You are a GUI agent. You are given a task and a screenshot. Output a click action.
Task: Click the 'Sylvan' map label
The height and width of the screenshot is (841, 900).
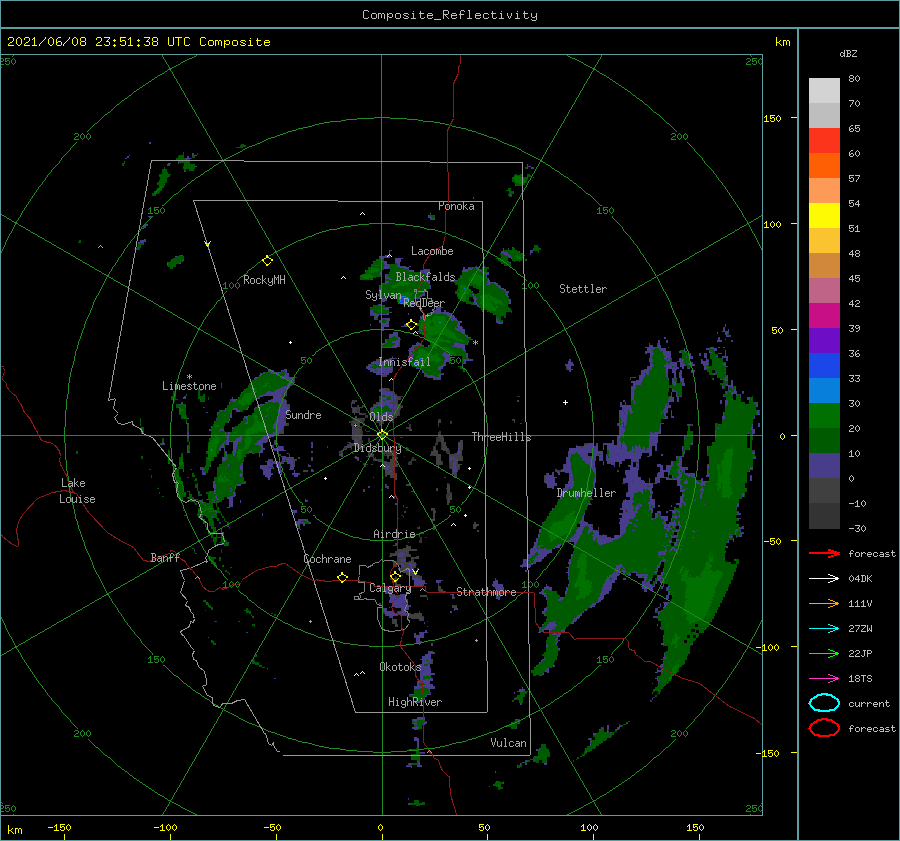coord(383,295)
